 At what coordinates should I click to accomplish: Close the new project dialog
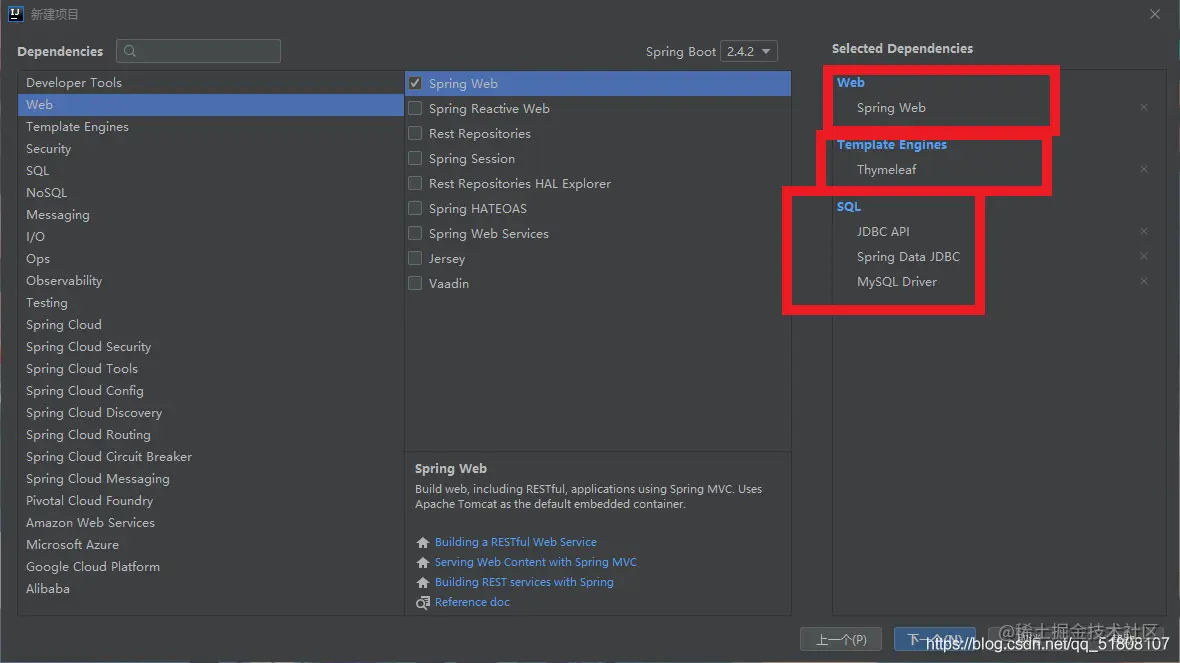click(1154, 14)
